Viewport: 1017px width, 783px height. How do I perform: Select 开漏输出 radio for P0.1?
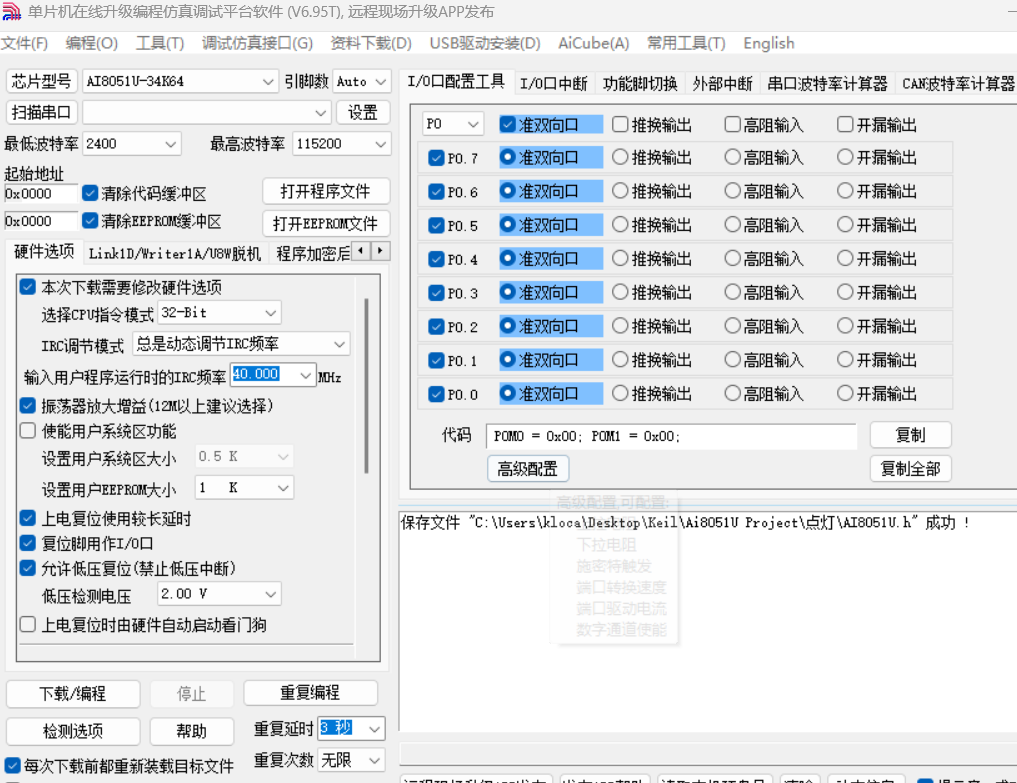coord(844,359)
